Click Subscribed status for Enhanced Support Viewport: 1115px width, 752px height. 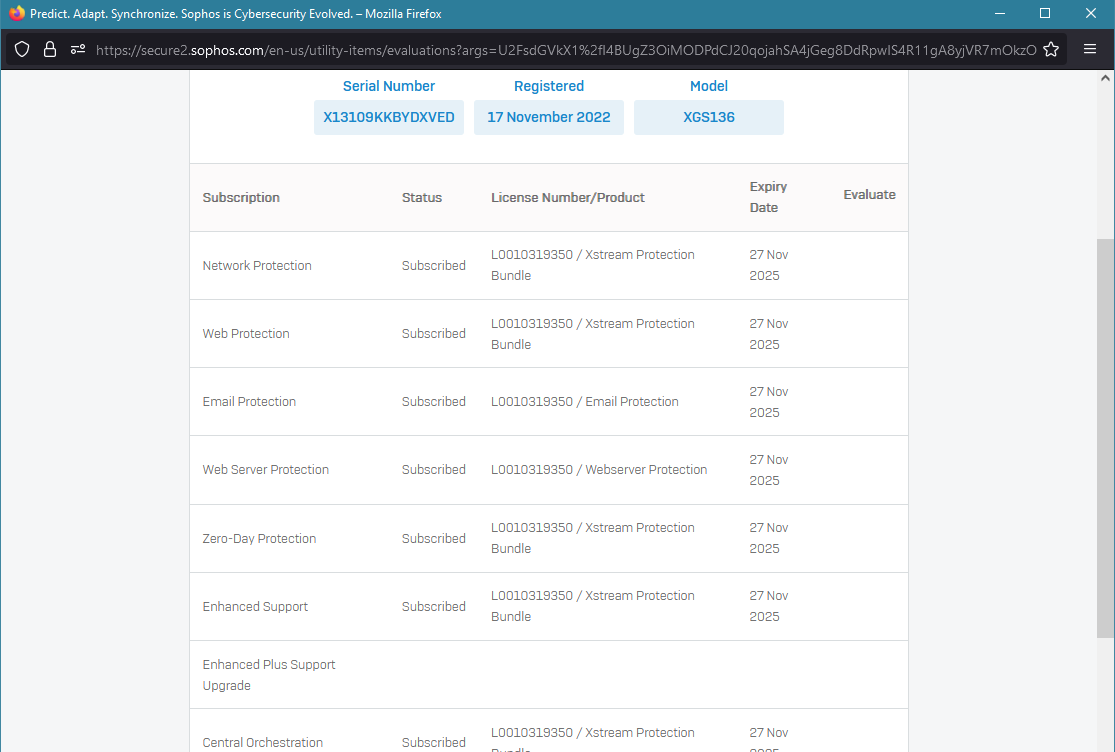coord(433,606)
